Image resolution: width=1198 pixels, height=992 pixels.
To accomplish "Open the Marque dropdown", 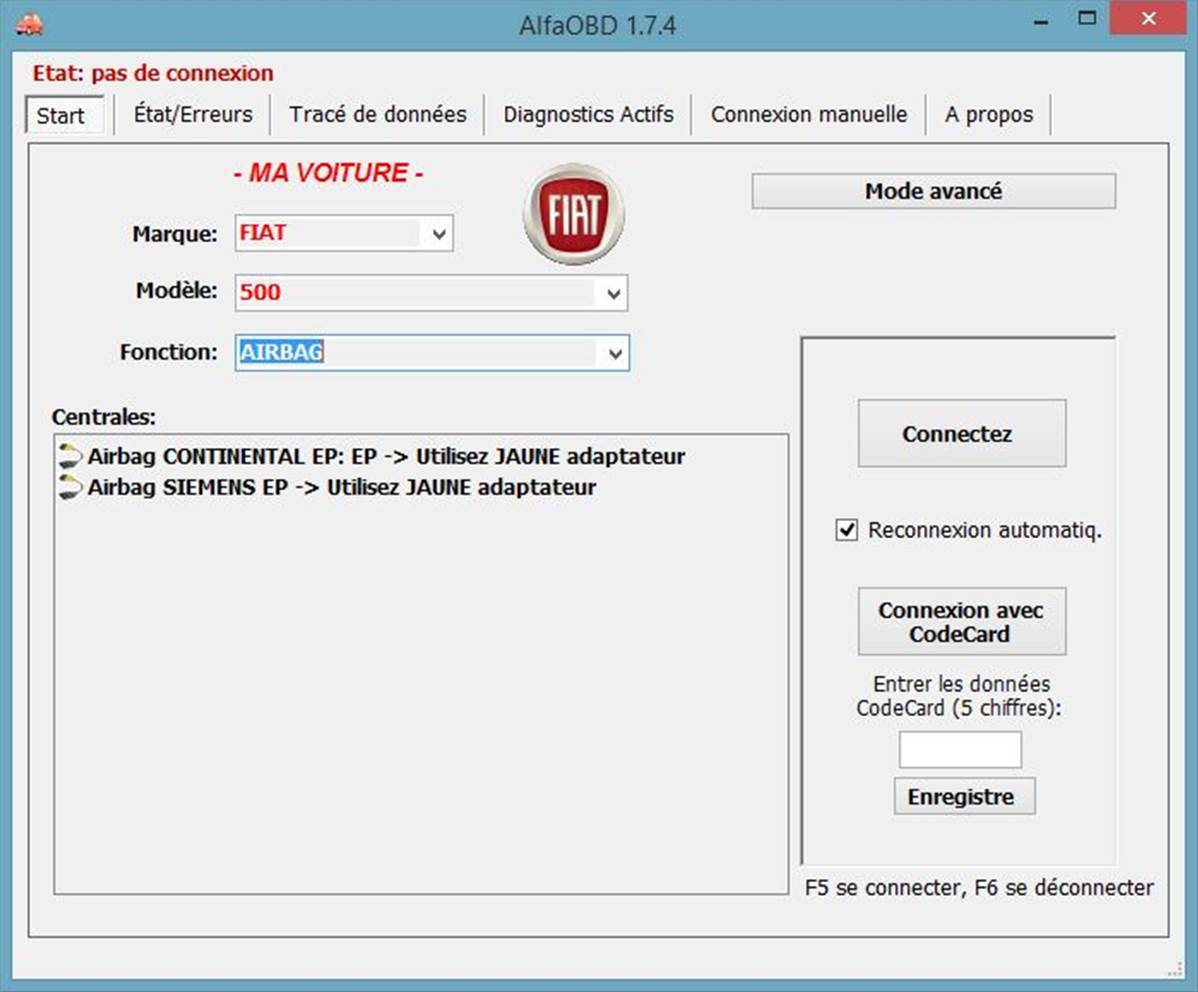I will point(438,233).
